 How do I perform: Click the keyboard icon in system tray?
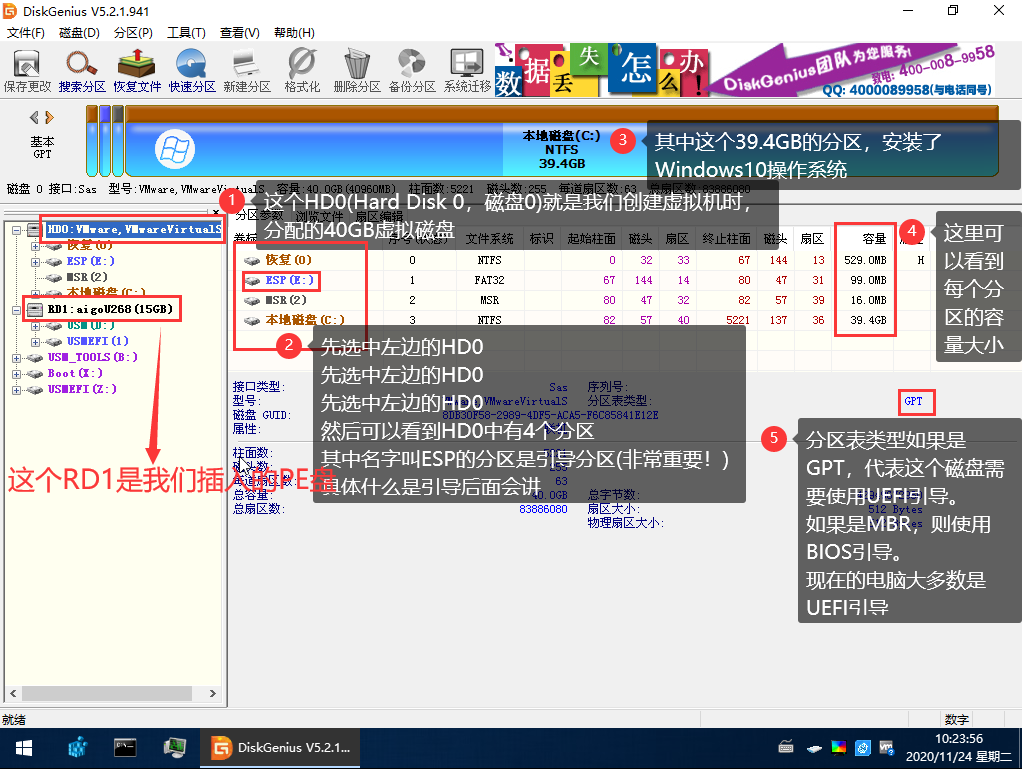pyautogui.click(x=786, y=747)
